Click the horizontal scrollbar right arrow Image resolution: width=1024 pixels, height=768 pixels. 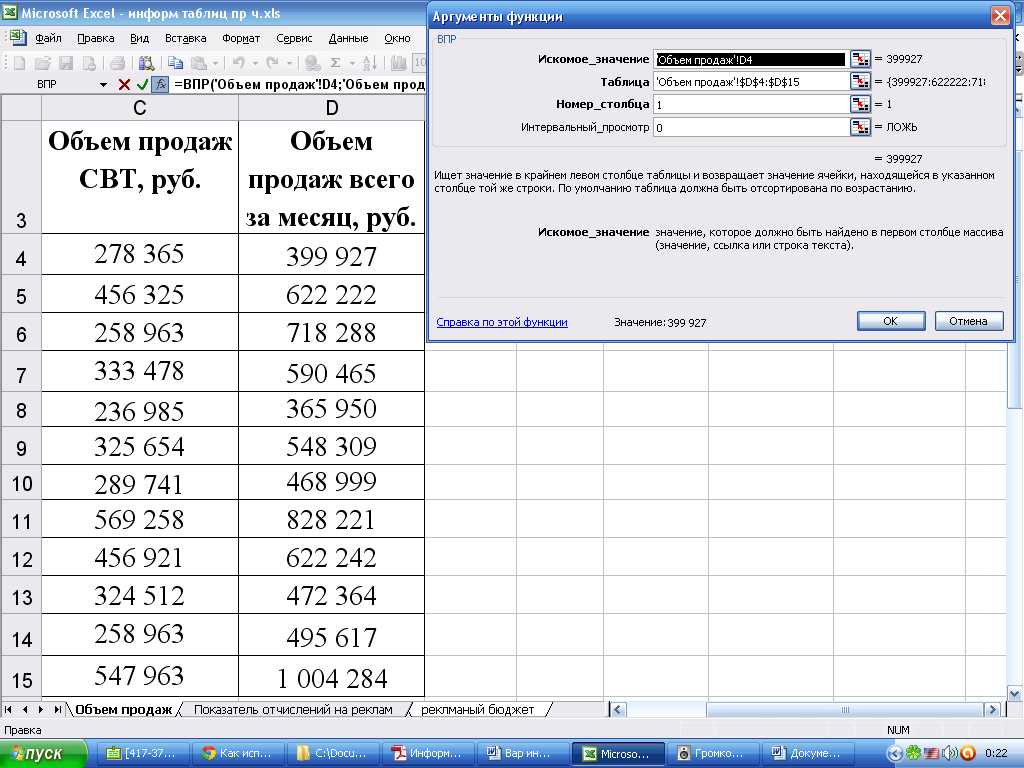point(993,709)
